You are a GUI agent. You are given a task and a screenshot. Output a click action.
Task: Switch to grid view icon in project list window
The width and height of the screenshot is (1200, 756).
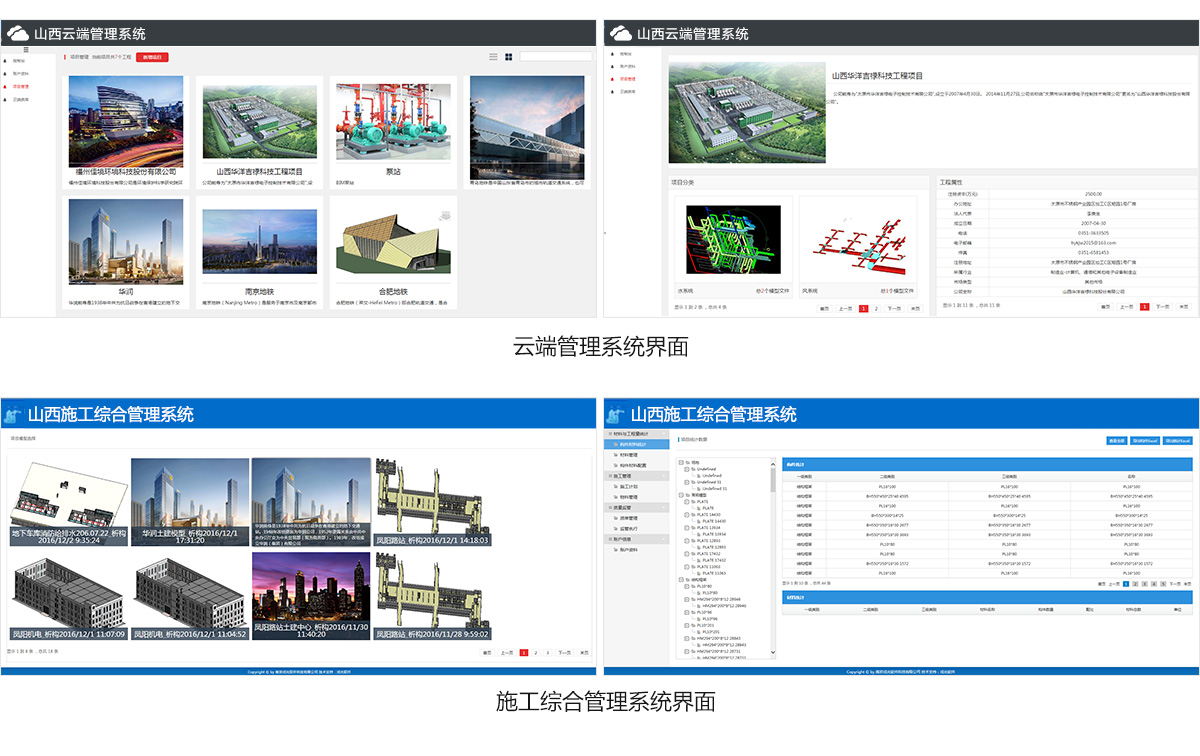coord(509,57)
